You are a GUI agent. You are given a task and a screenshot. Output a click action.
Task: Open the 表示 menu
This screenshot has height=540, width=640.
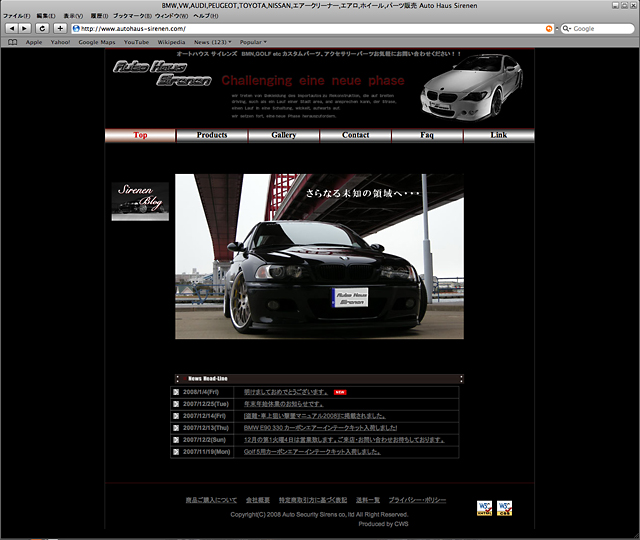pyautogui.click(x=73, y=16)
